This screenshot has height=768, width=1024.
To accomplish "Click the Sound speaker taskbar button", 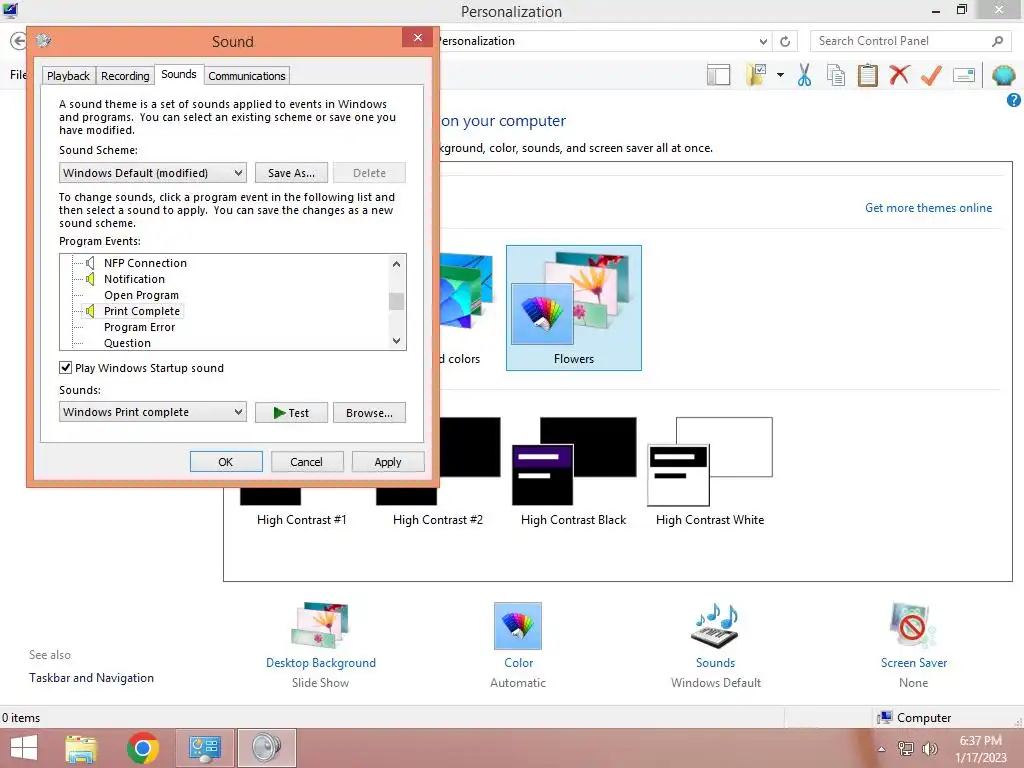I will click(266, 748).
